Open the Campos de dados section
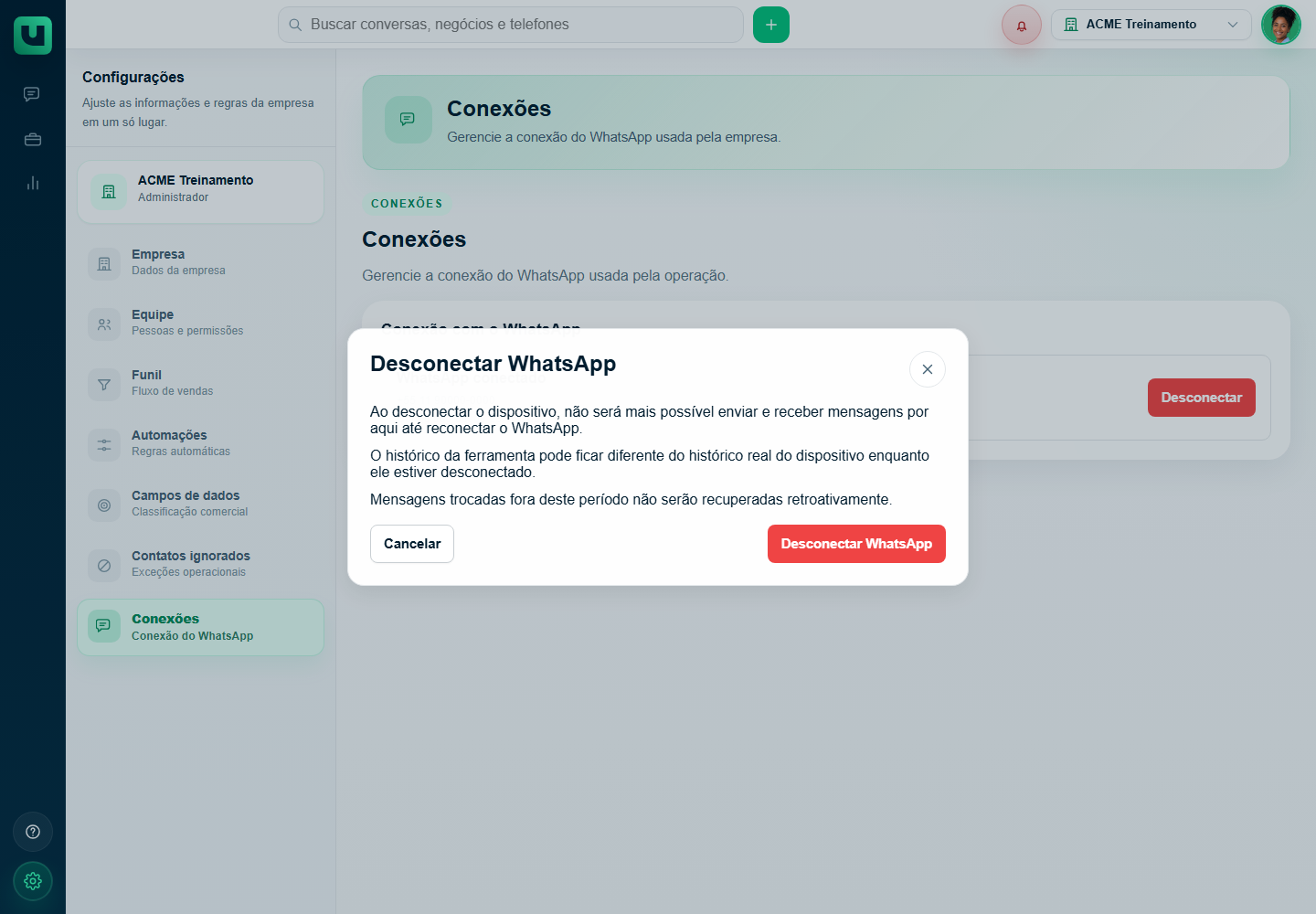The image size is (1316, 914). (x=200, y=505)
